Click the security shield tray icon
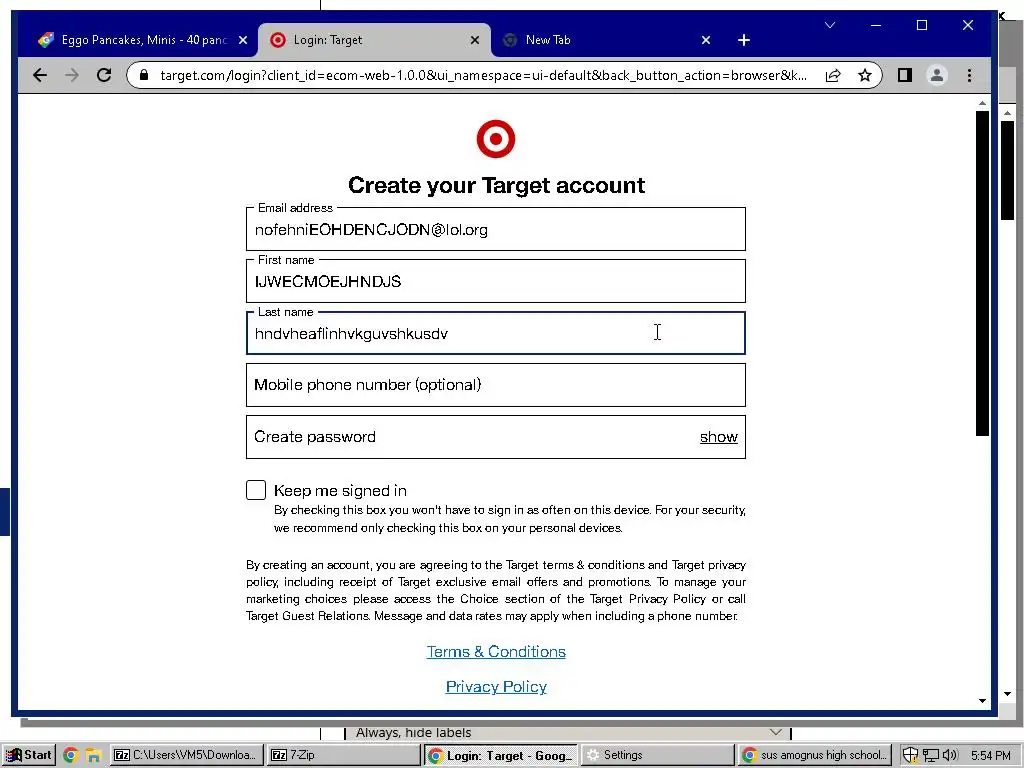Viewport: 1024px width, 768px height. click(x=910, y=756)
